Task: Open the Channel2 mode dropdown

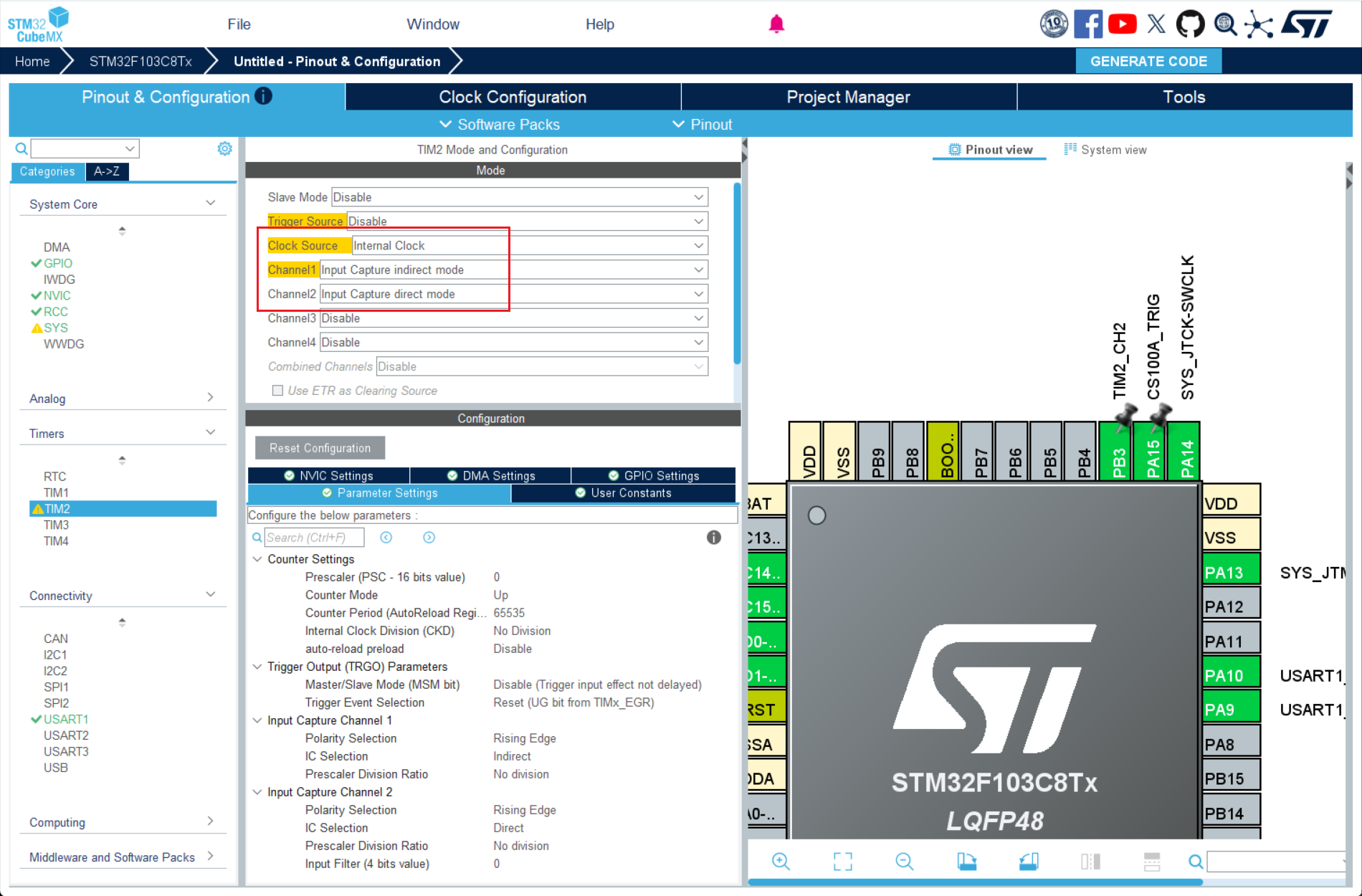Action: pos(513,294)
